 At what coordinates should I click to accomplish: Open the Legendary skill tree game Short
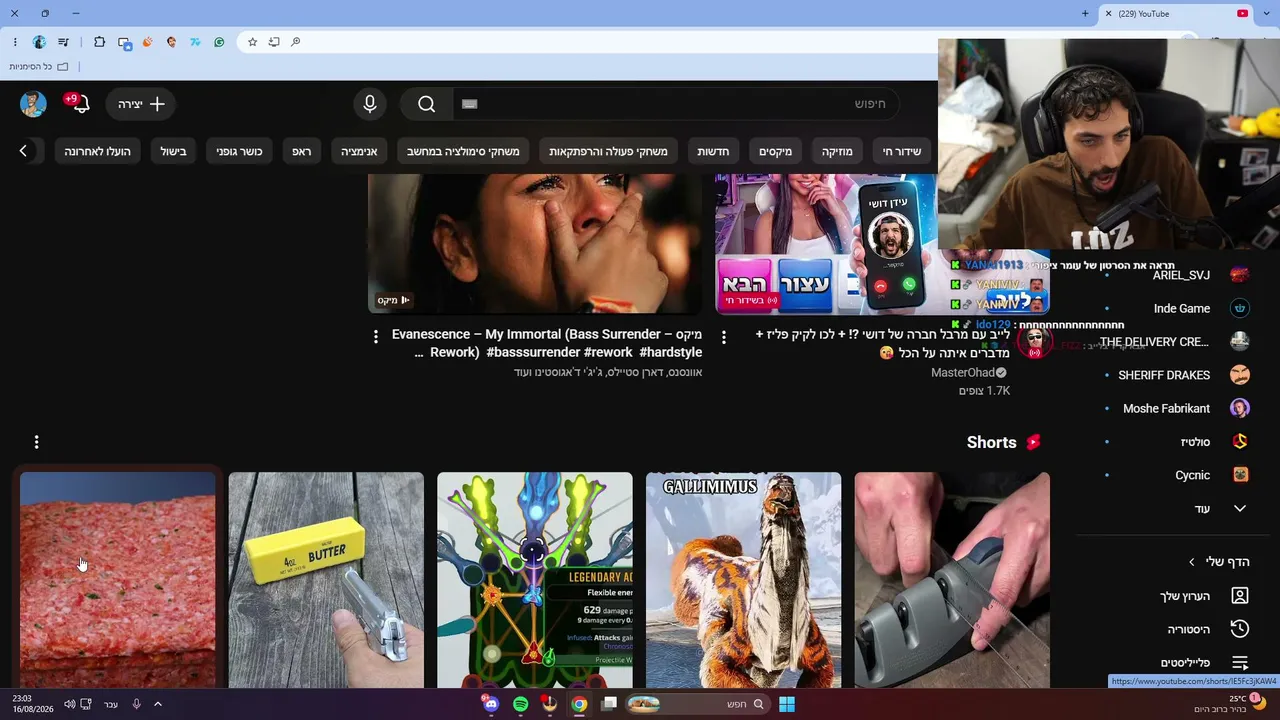pyautogui.click(x=535, y=580)
